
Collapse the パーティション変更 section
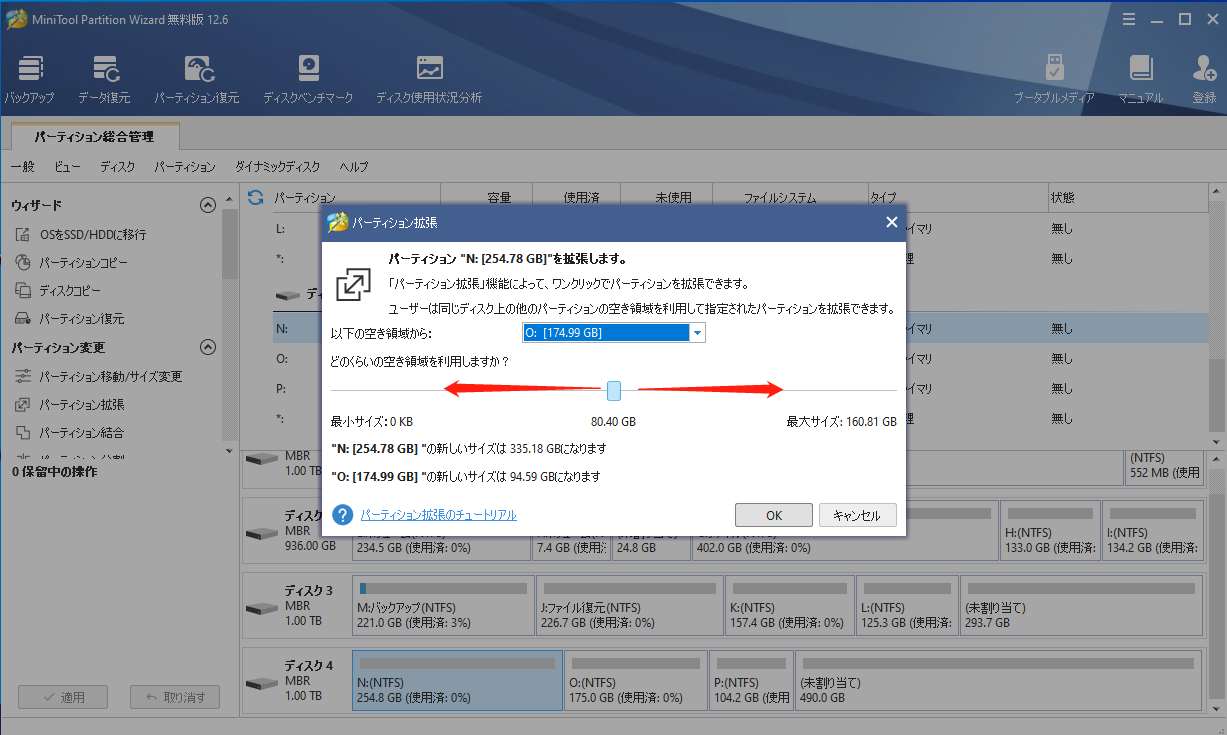208,346
